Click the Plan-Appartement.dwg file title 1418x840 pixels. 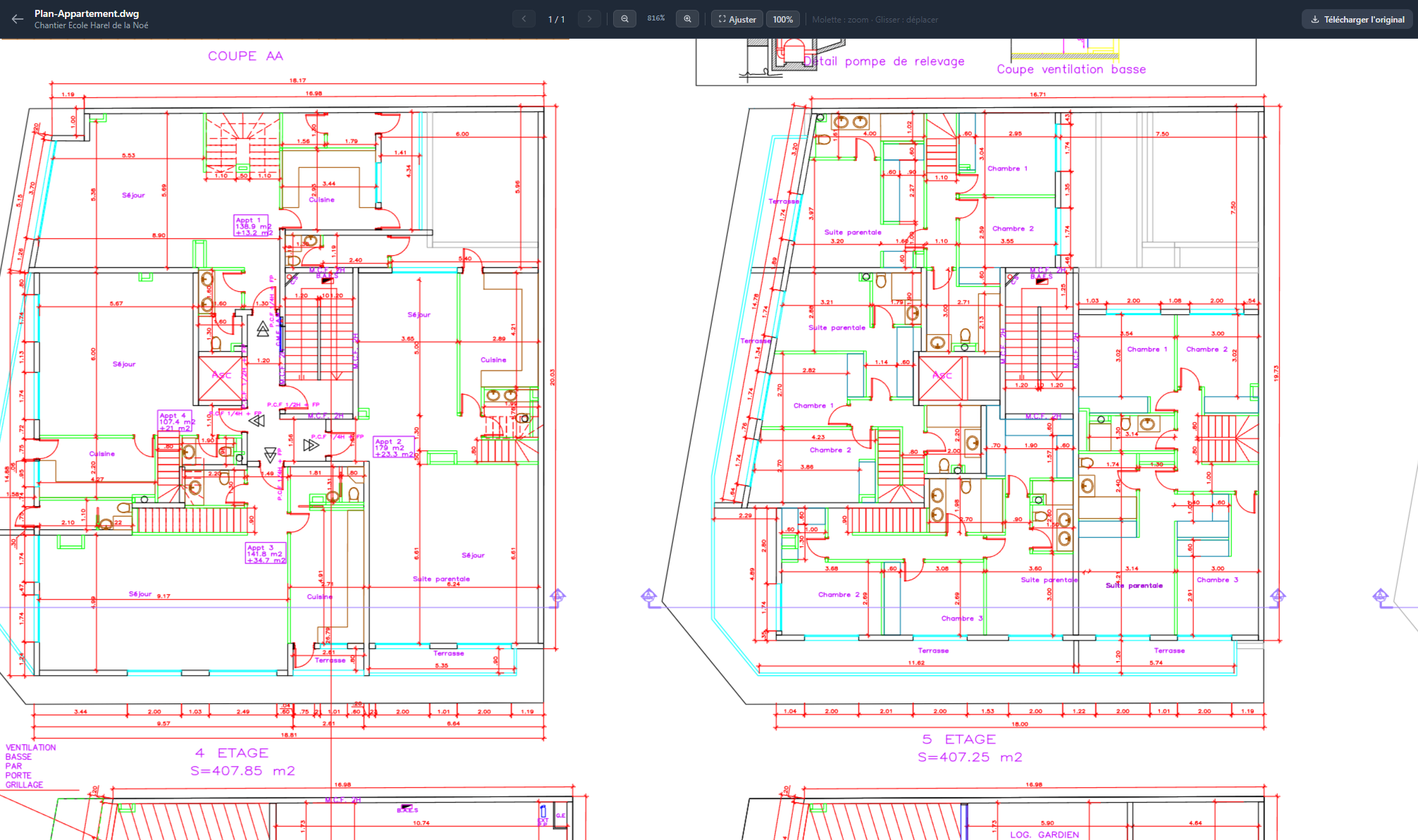pos(87,13)
